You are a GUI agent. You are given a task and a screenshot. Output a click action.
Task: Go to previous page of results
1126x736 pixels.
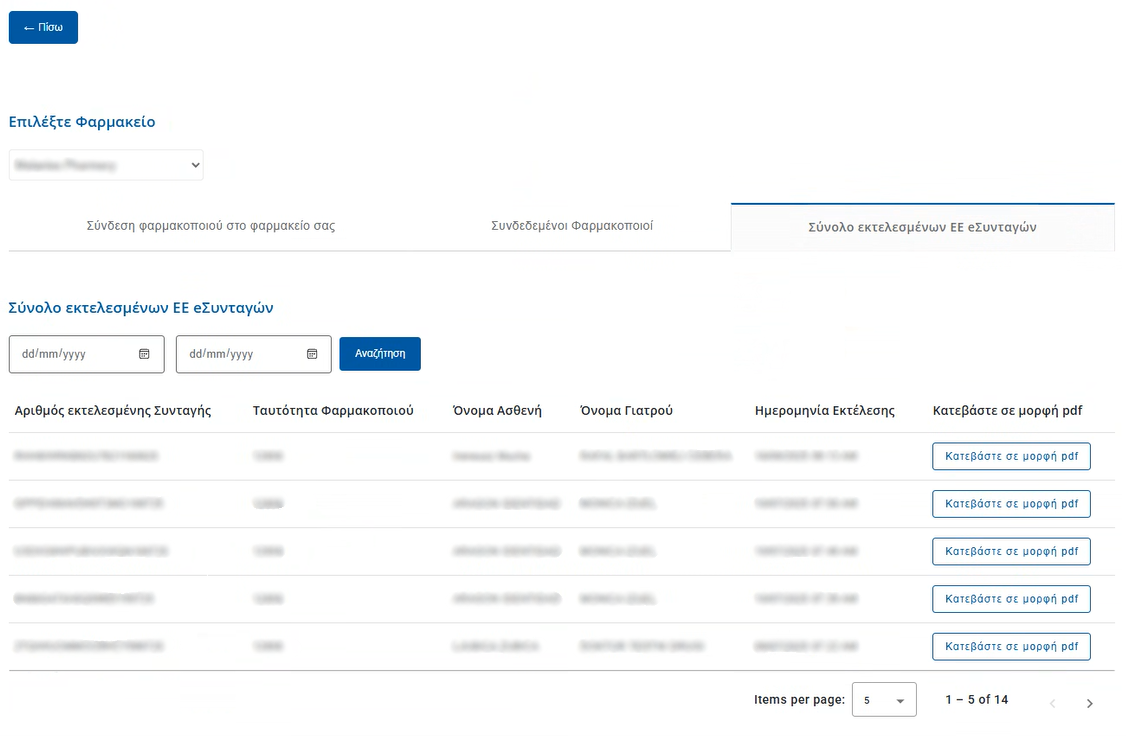coord(1052,703)
